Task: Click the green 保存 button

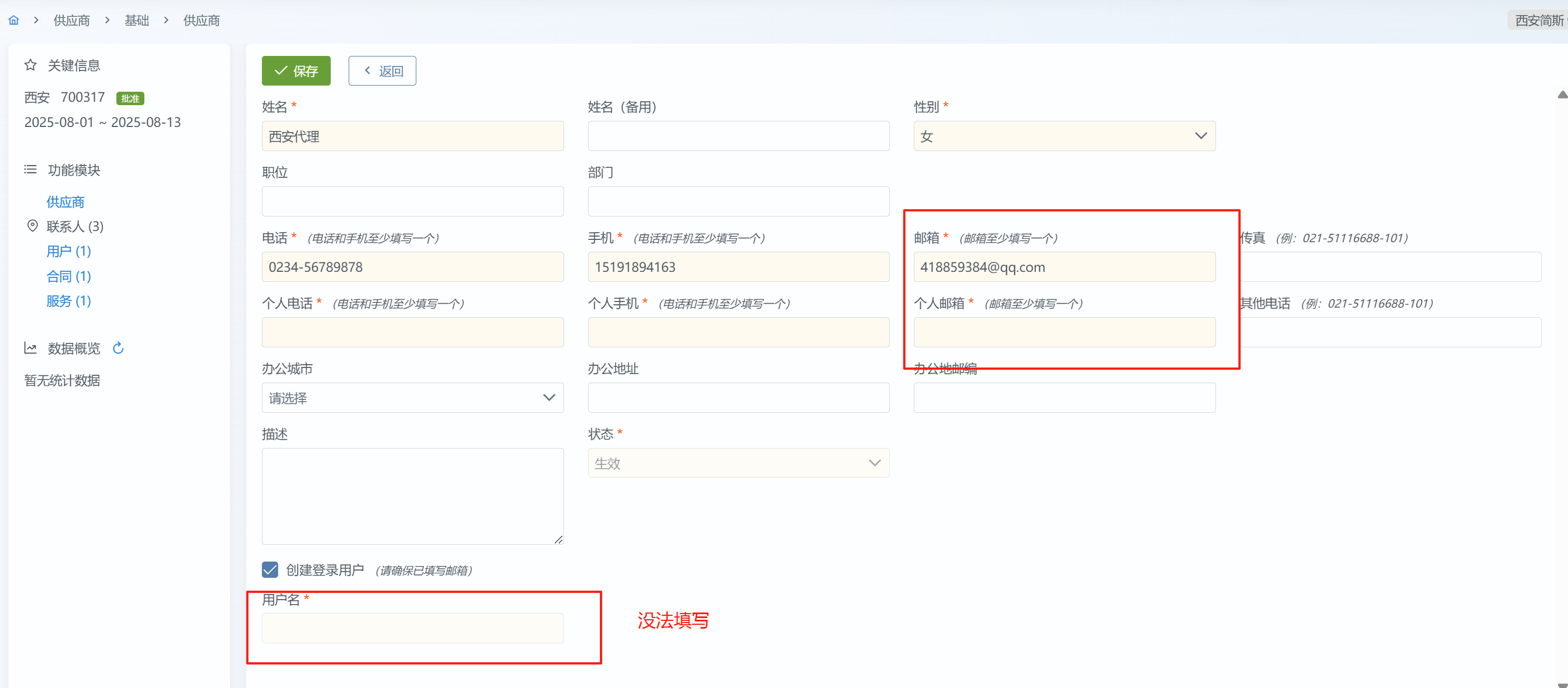Action: pos(296,70)
